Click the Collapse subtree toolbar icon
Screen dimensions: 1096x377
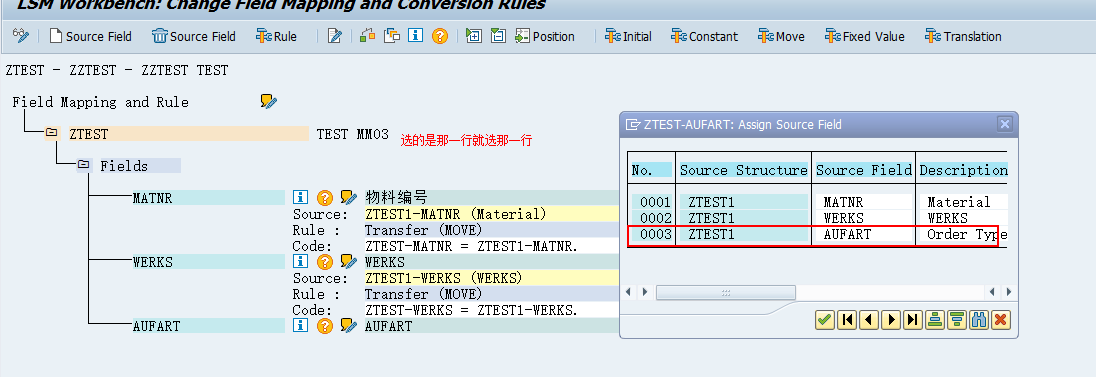(498, 36)
